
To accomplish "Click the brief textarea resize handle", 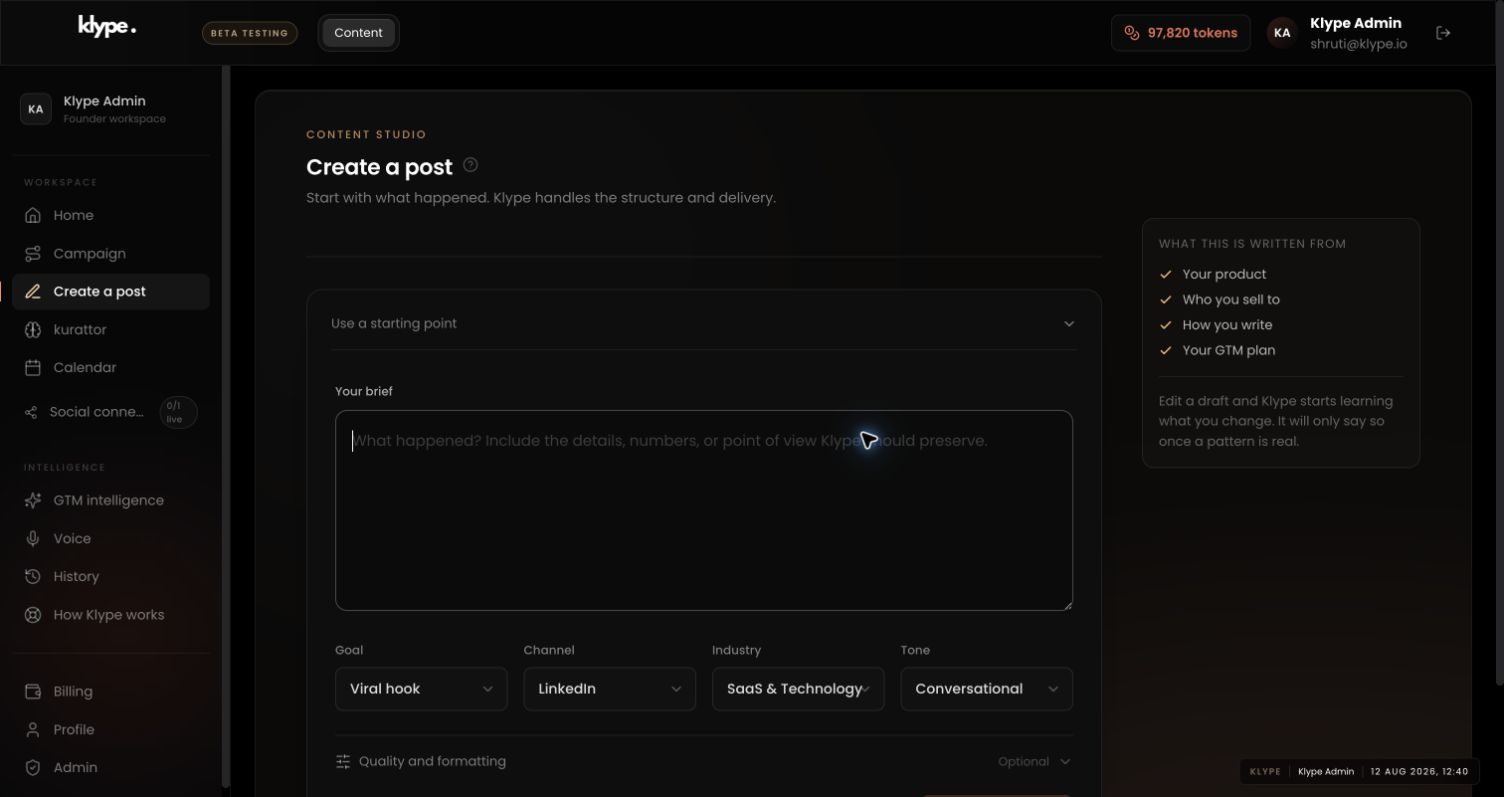I will 1066,604.
